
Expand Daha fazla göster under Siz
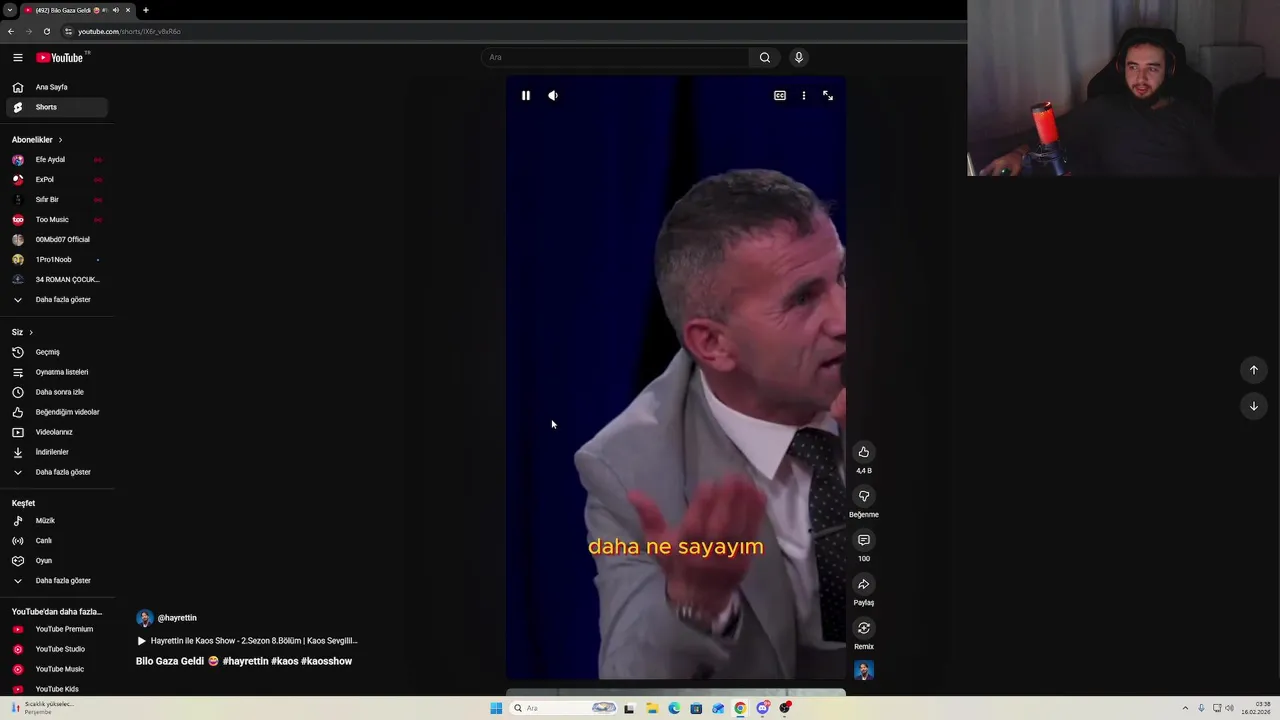pyautogui.click(x=56, y=472)
